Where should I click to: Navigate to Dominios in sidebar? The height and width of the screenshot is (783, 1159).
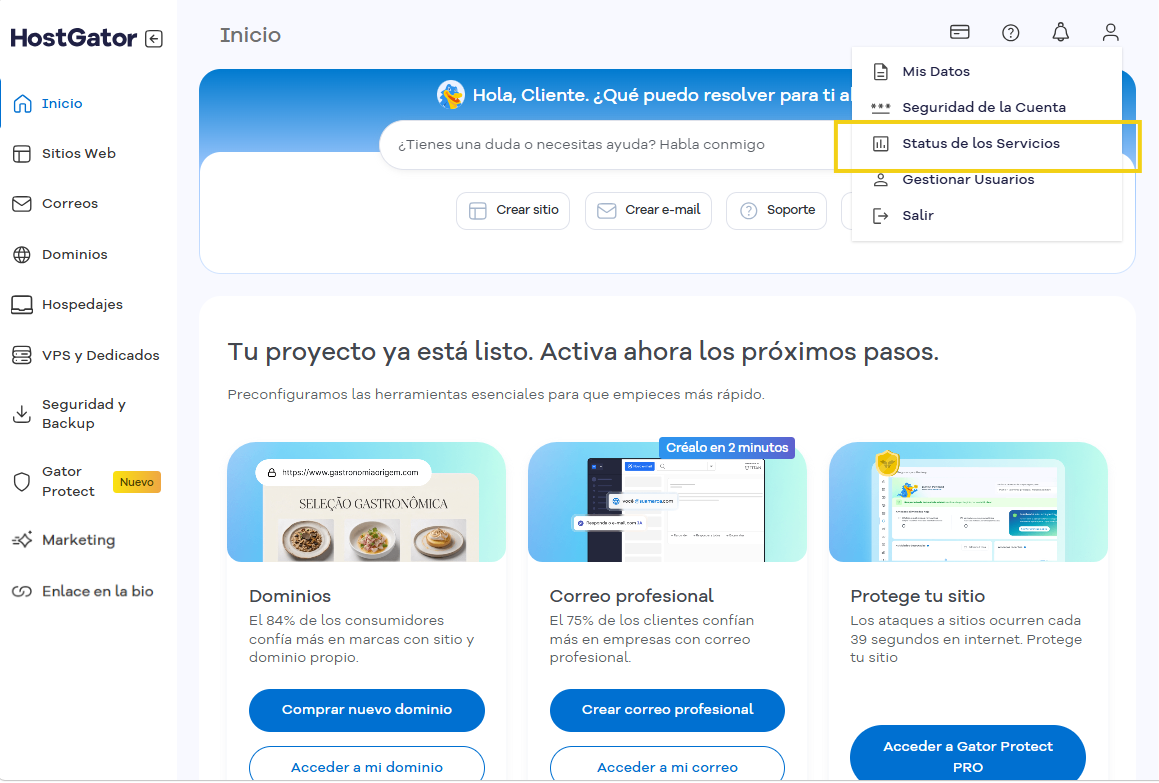tap(75, 254)
